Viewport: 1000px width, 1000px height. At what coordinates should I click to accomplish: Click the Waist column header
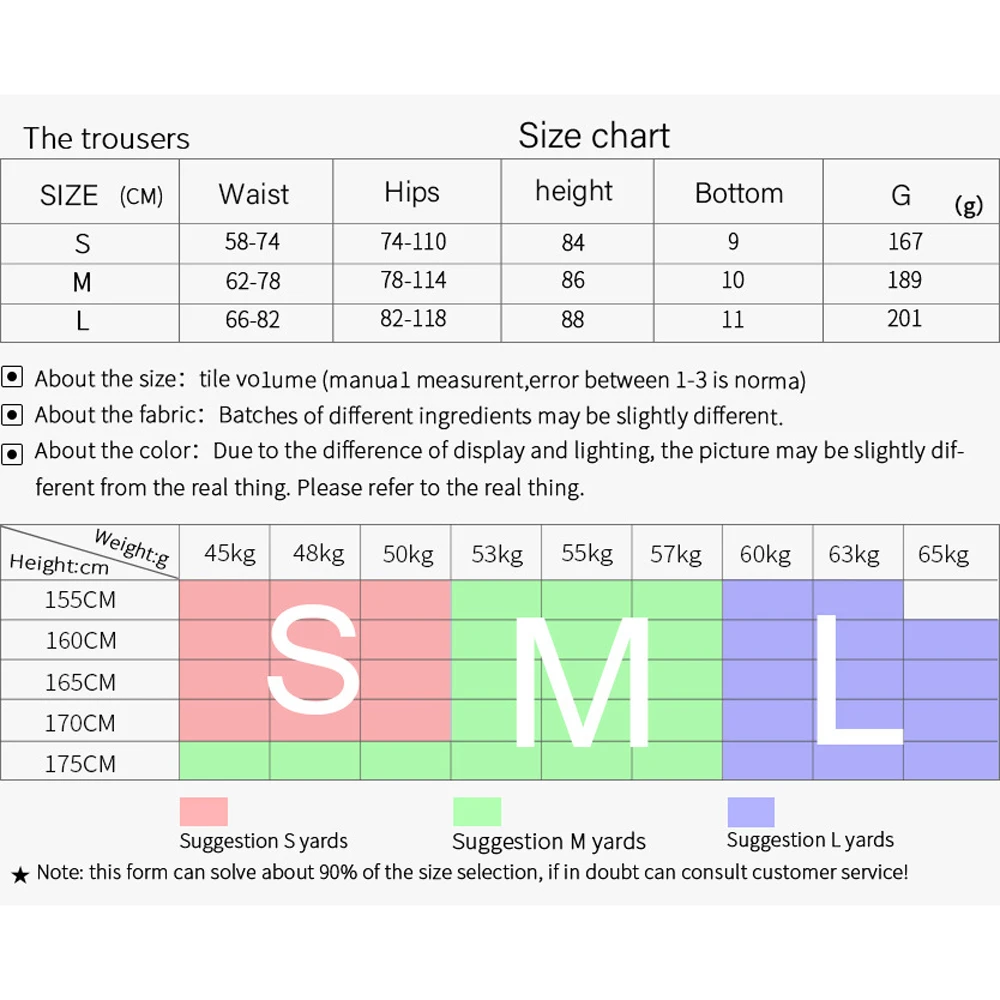pos(254,193)
